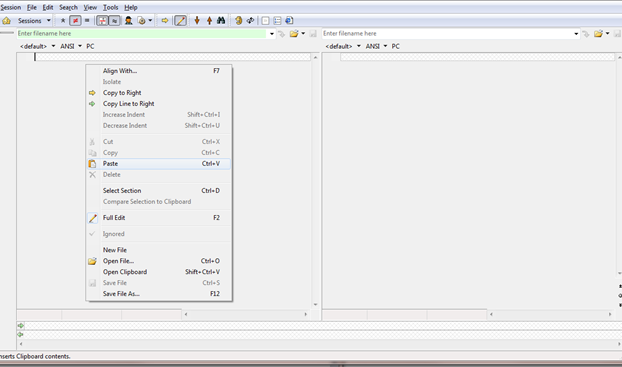
Task: Open Find using the binoculars icon
Action: click(221, 21)
